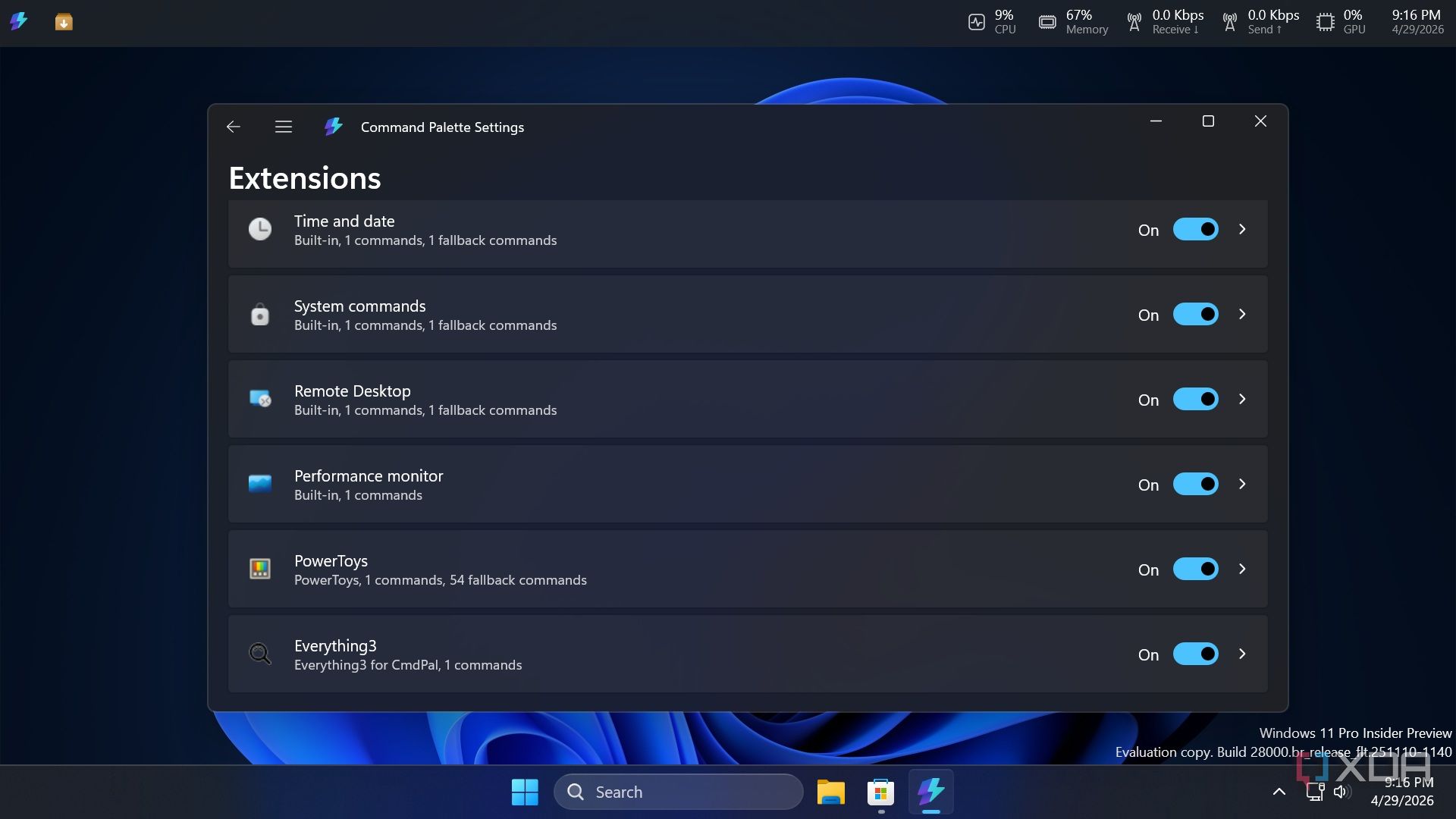Open Performance monitor details chevron
Viewport: 1456px width, 819px height.
[1242, 484]
